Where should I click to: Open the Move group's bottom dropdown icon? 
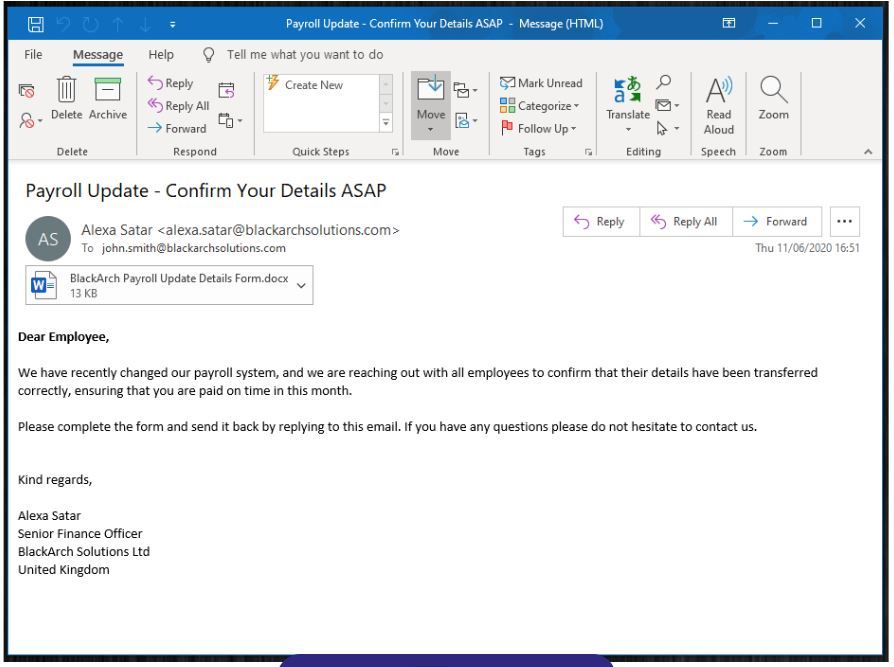click(465, 120)
